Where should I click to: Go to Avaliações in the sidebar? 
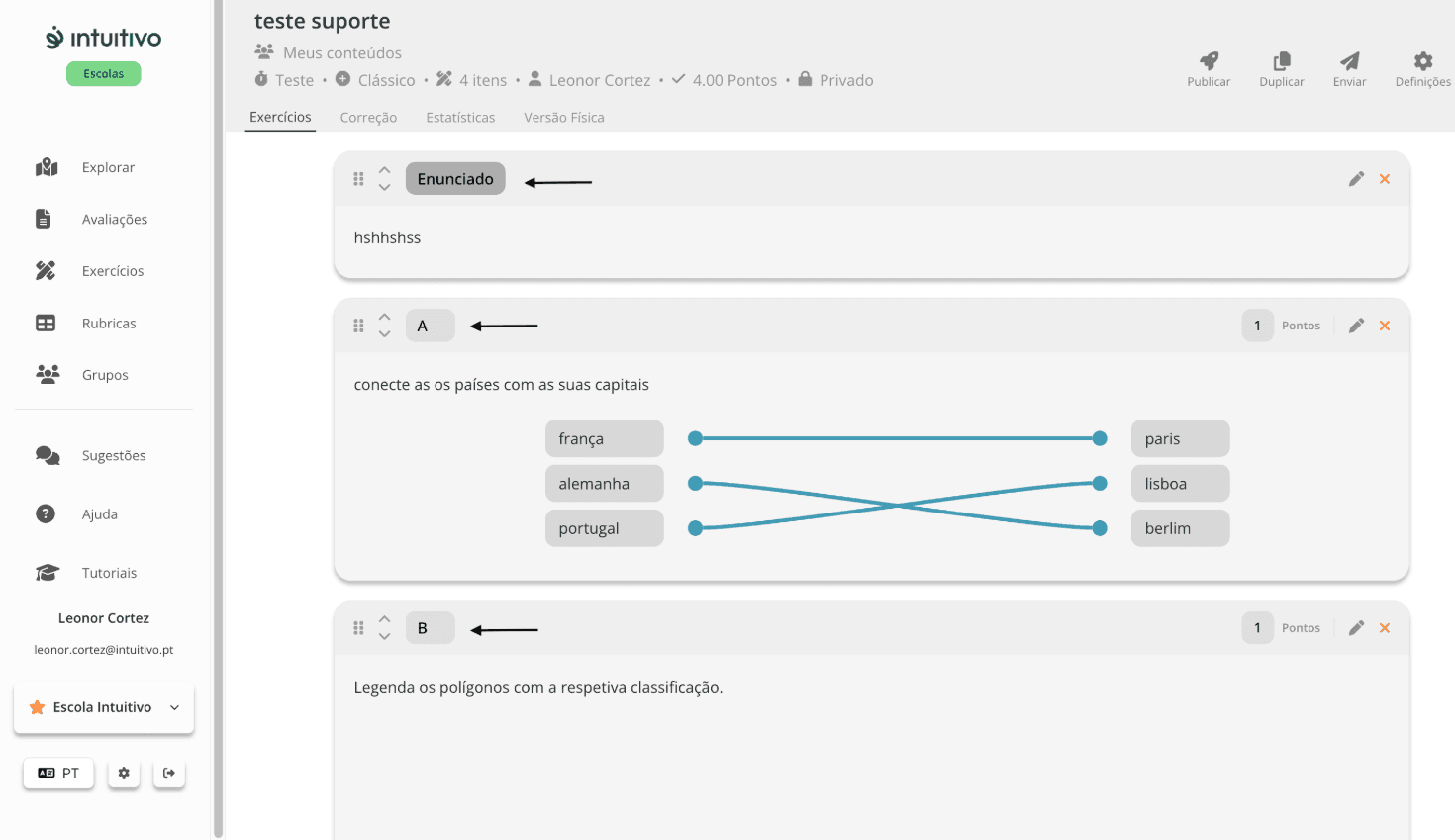click(114, 220)
